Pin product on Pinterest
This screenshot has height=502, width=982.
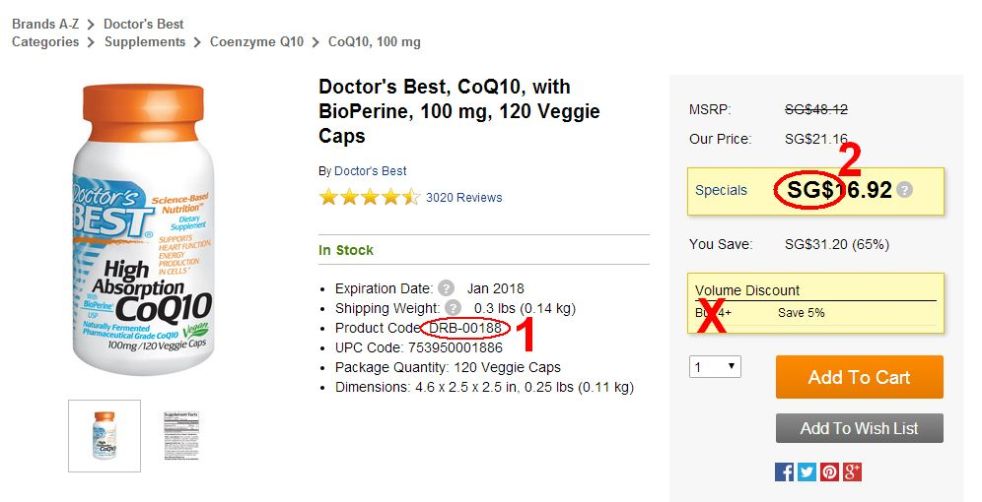[x=829, y=472]
